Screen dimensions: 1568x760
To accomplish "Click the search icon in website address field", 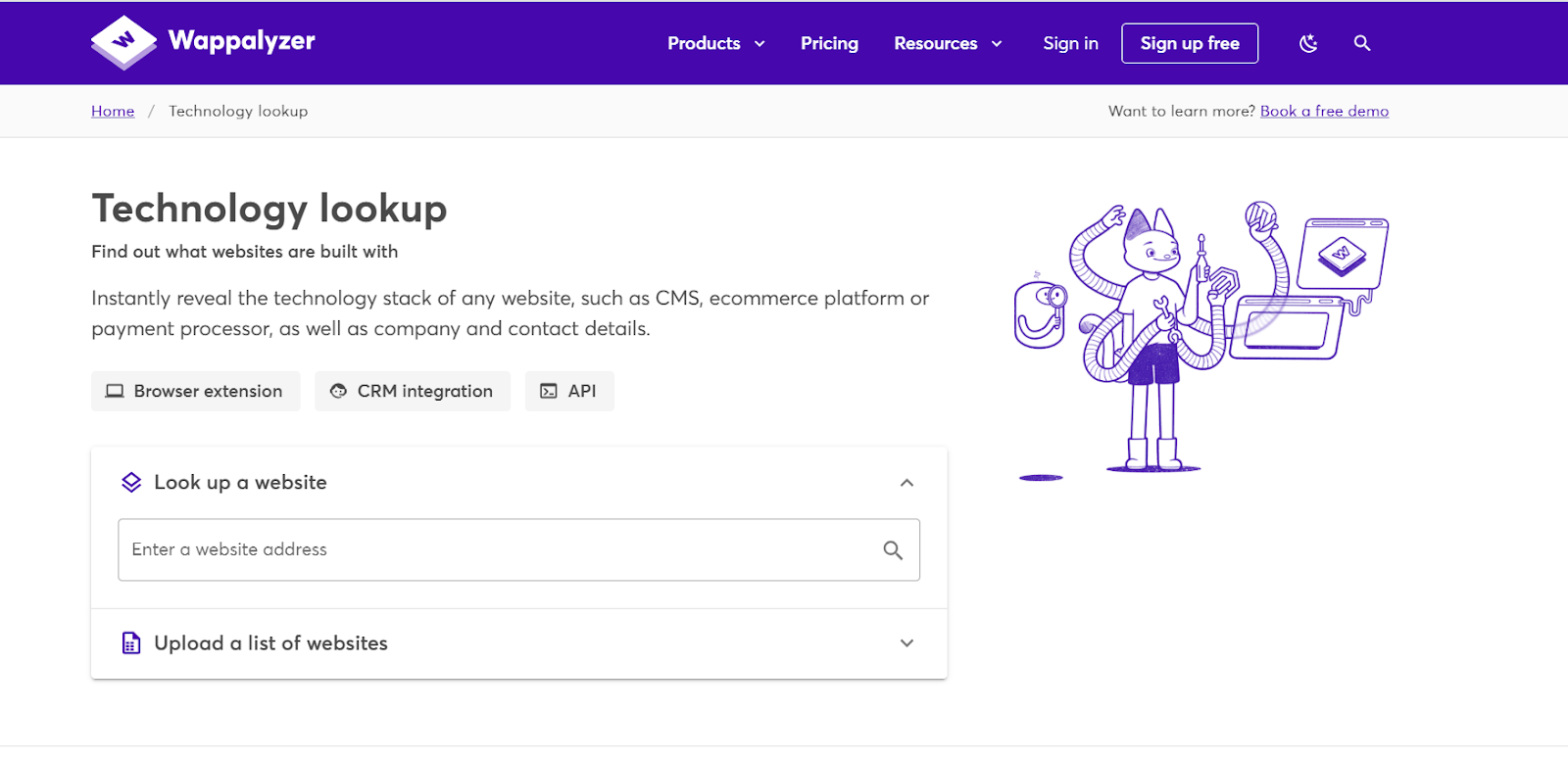I will [893, 550].
